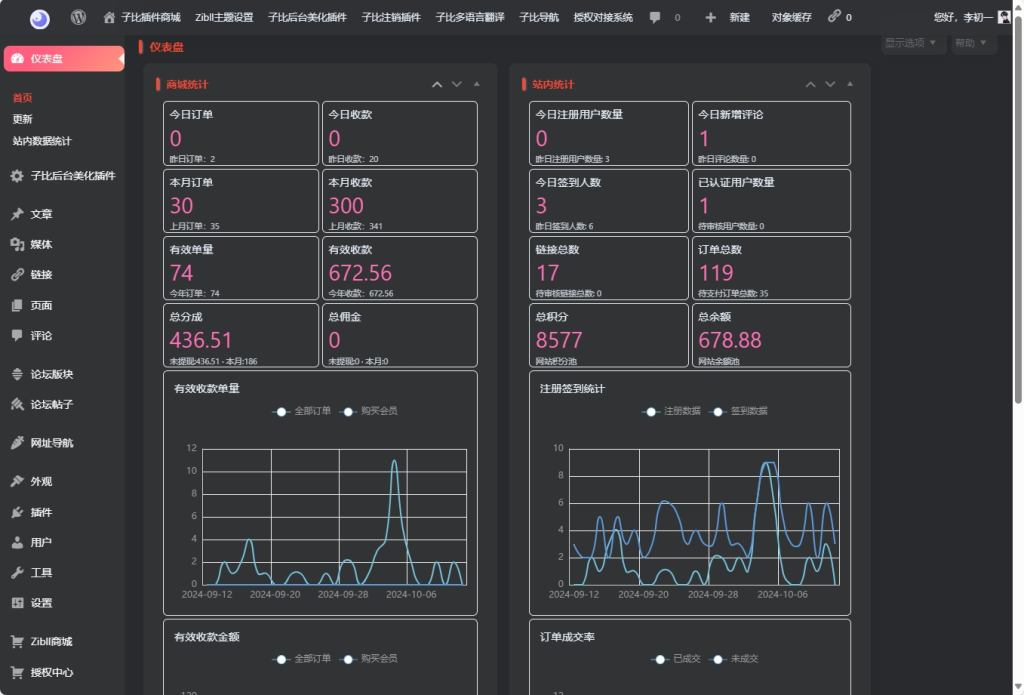Screen dimensions: 1024x695
Task: Collapse the 商城统计 panel with the triangle toggle
Action: (476, 85)
